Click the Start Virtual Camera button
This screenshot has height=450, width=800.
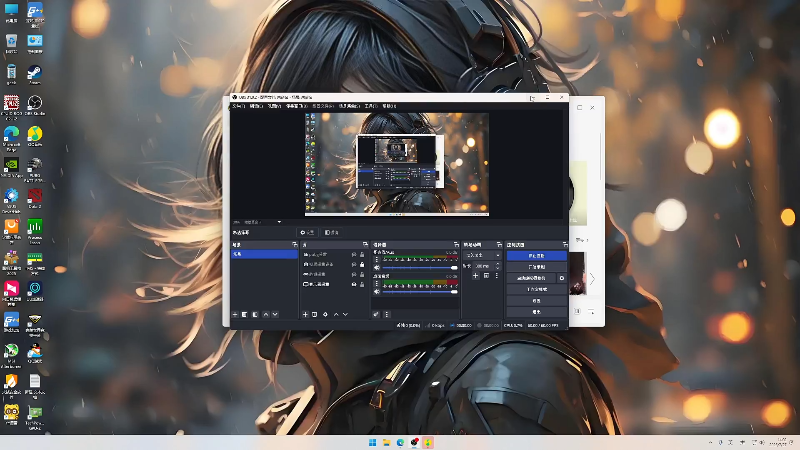pyautogui.click(x=531, y=278)
